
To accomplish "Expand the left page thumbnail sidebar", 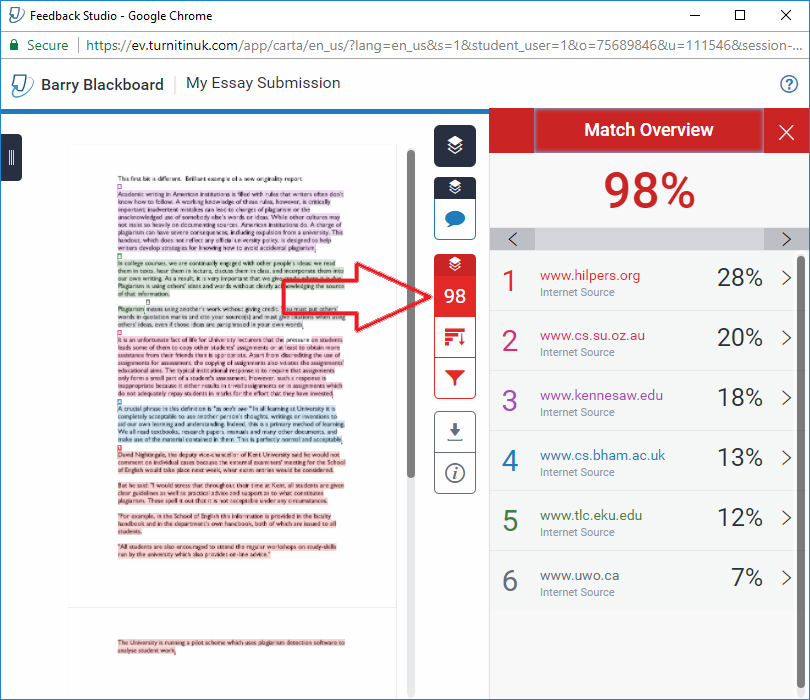I will (12, 157).
